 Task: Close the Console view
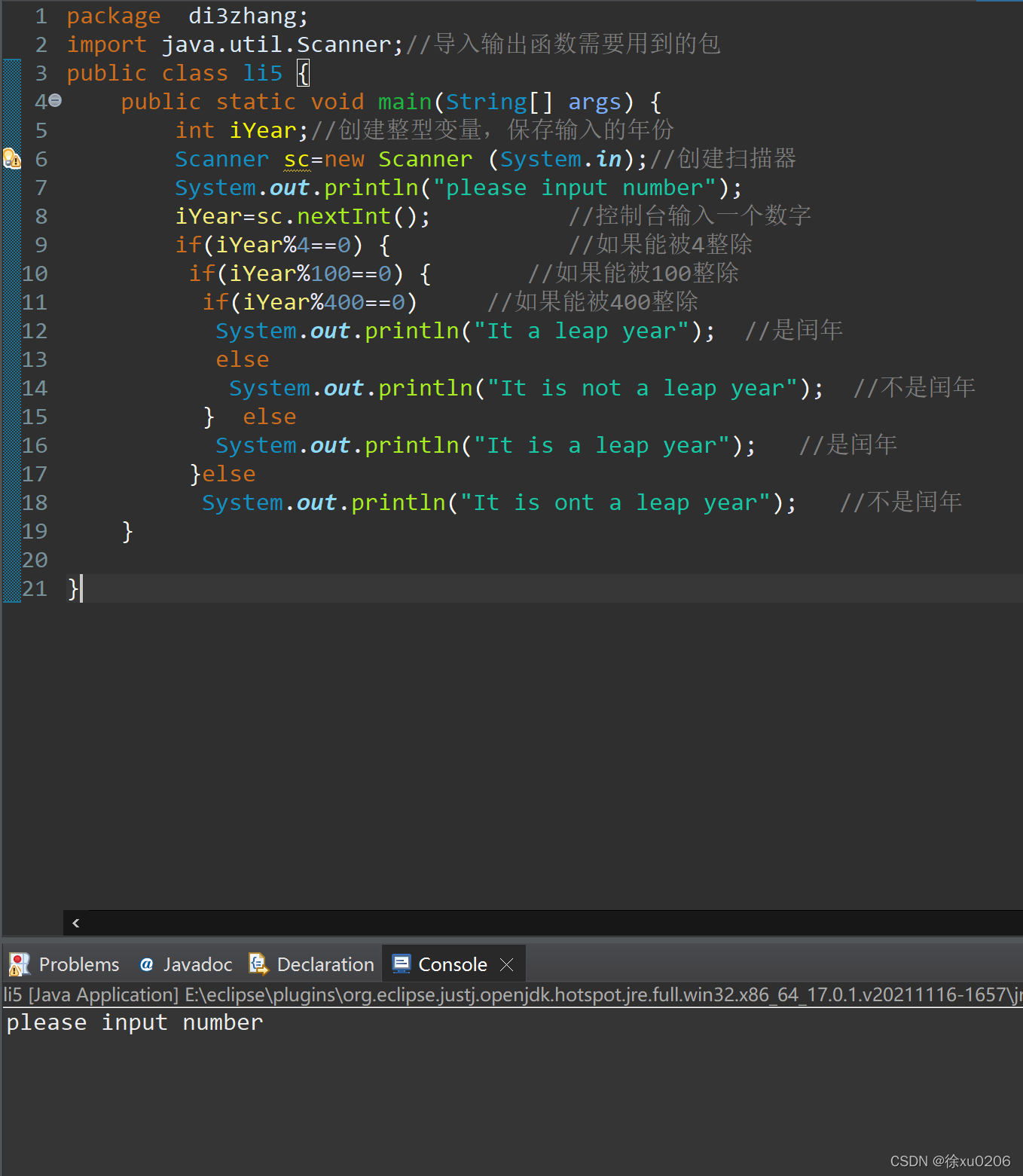click(507, 964)
